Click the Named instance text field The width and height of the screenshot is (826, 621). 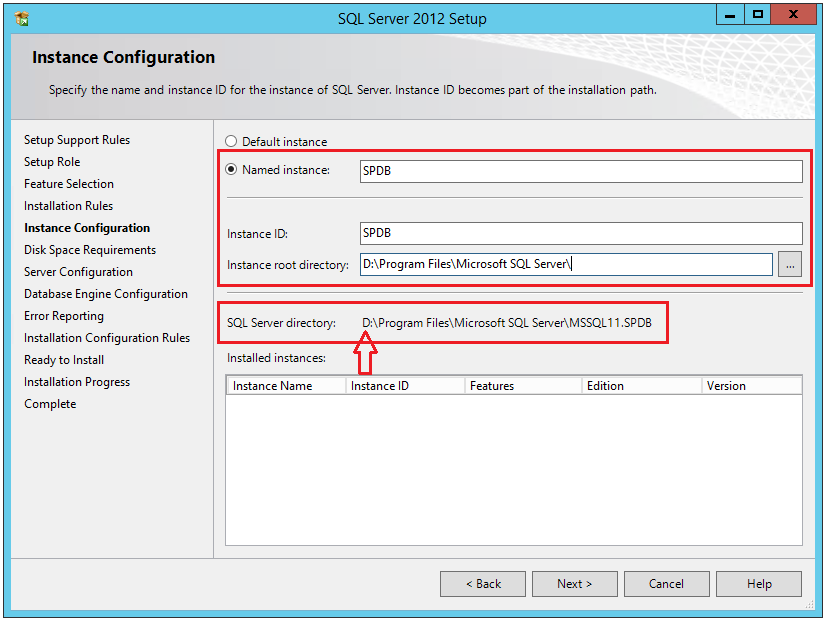(581, 171)
